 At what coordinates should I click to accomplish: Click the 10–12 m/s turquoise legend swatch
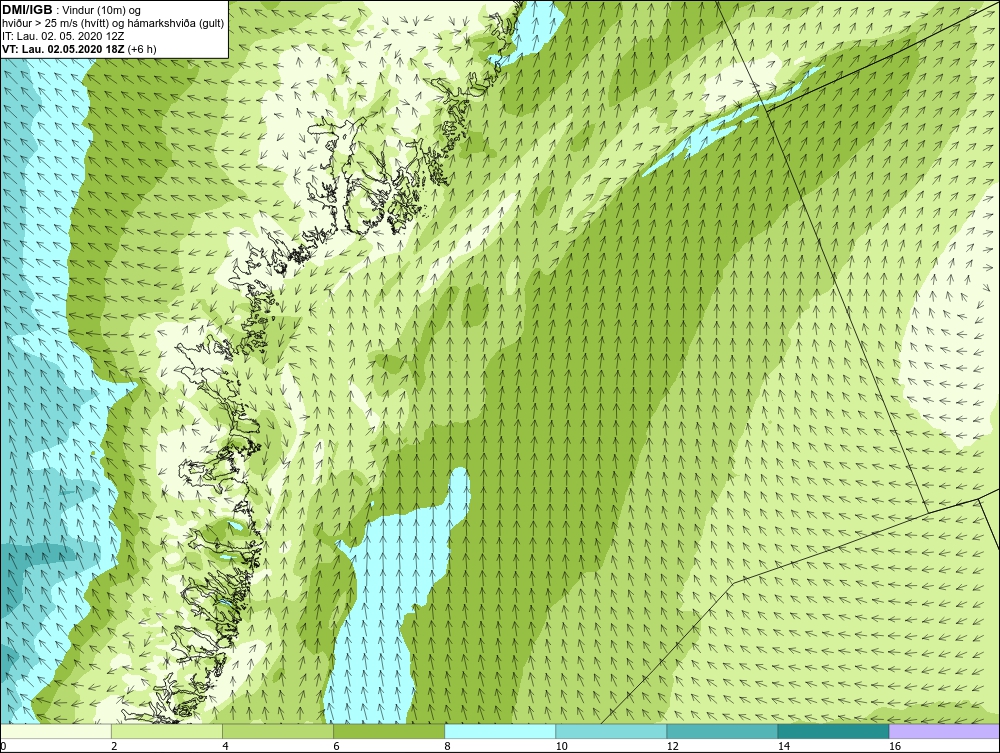[611, 731]
